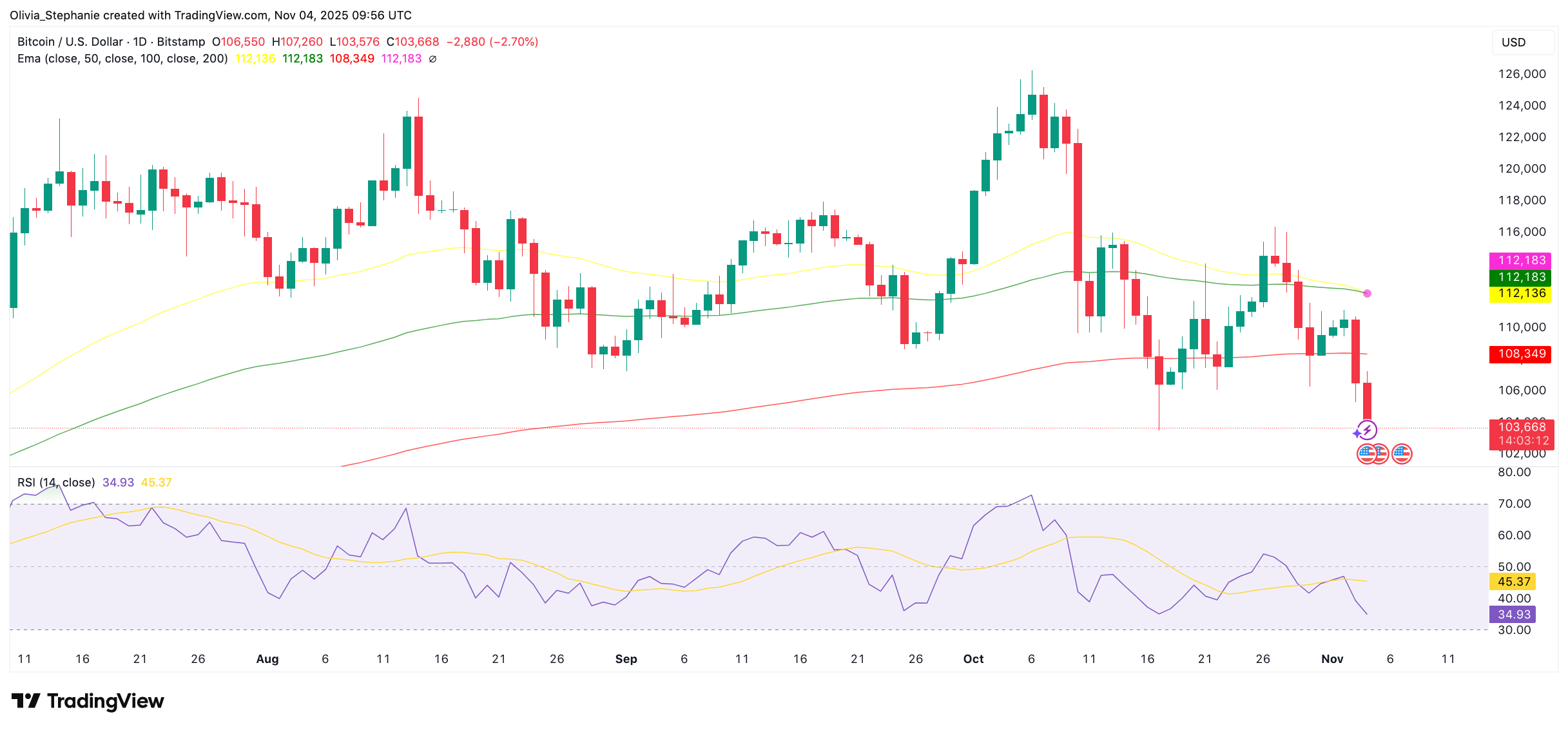Click the rightmost US flag economic event icon

(x=1402, y=454)
